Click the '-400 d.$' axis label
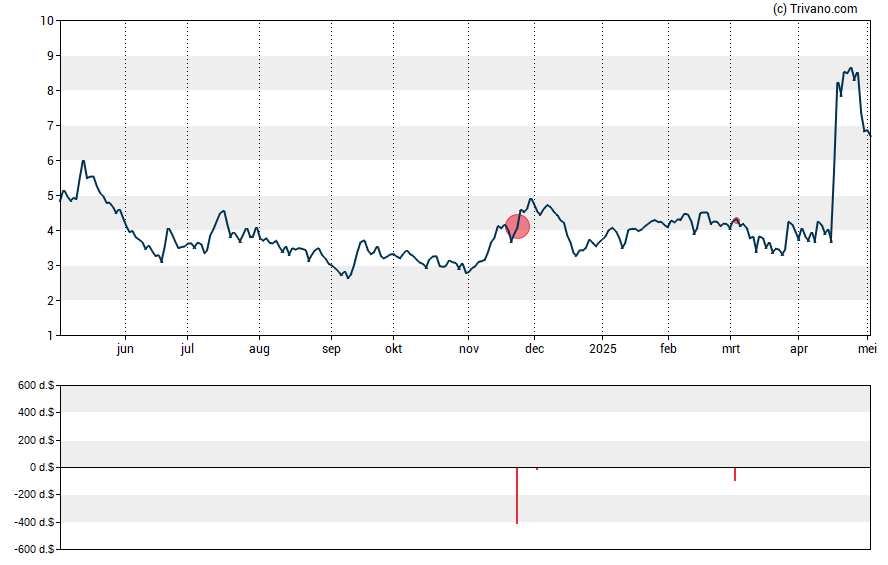 tap(35, 523)
